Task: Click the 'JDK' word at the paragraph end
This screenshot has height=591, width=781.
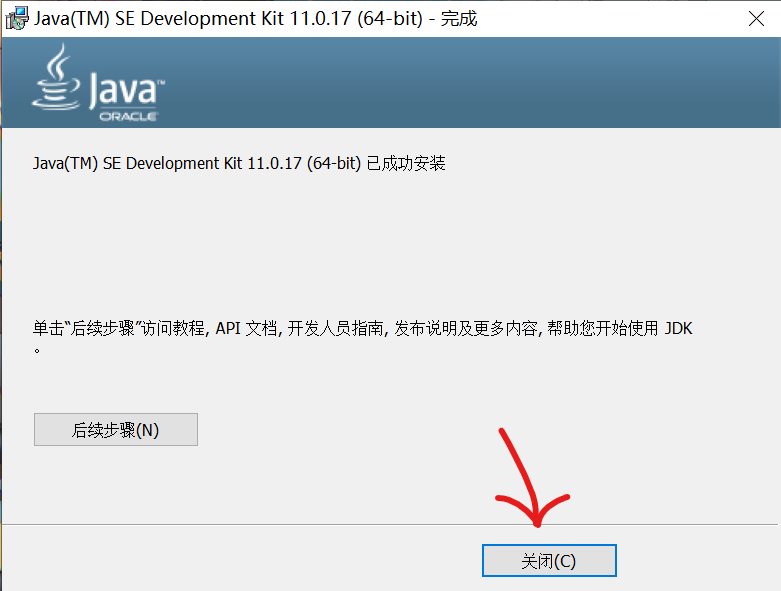Action: pyautogui.click(x=678, y=329)
